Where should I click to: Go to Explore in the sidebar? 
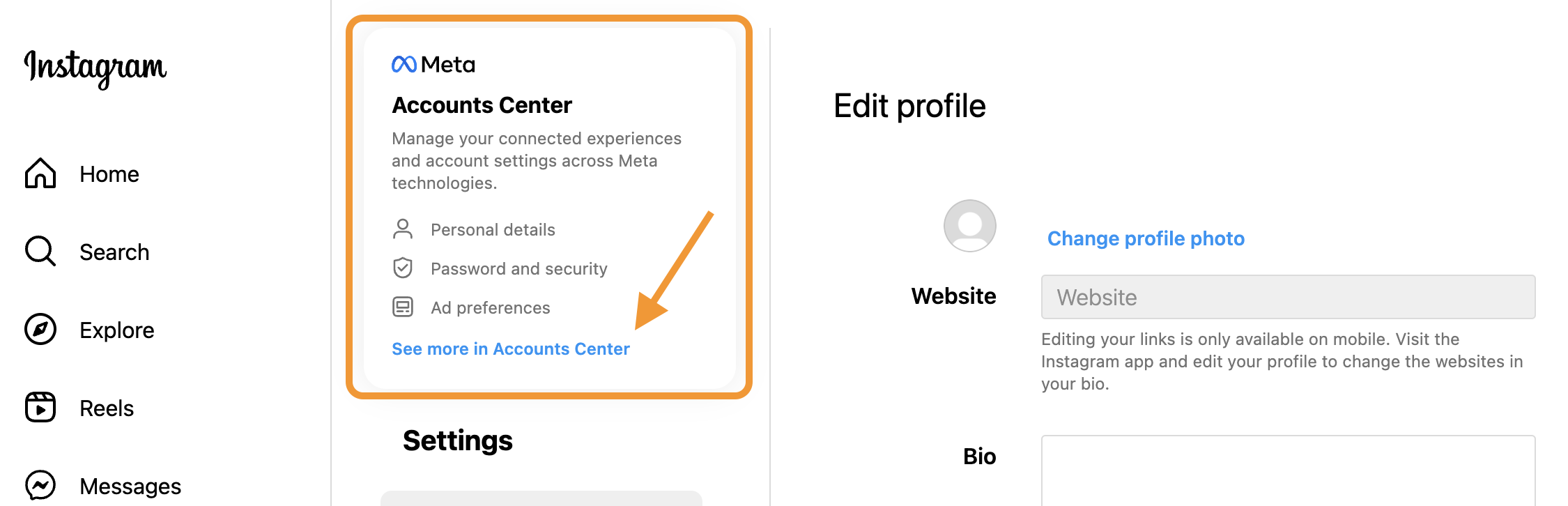point(117,330)
